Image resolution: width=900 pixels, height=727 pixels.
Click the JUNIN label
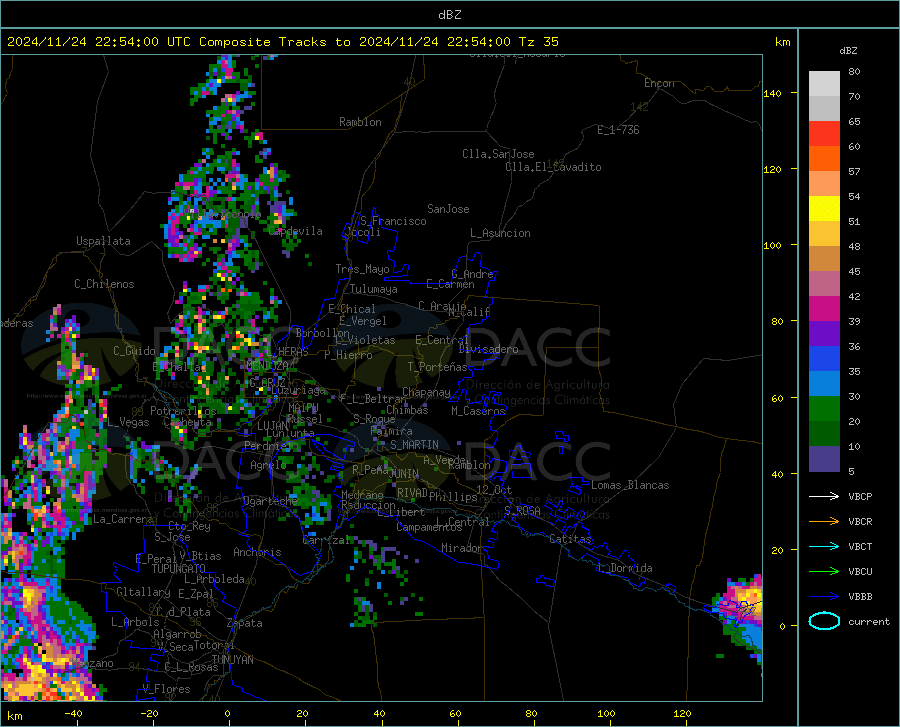point(404,474)
